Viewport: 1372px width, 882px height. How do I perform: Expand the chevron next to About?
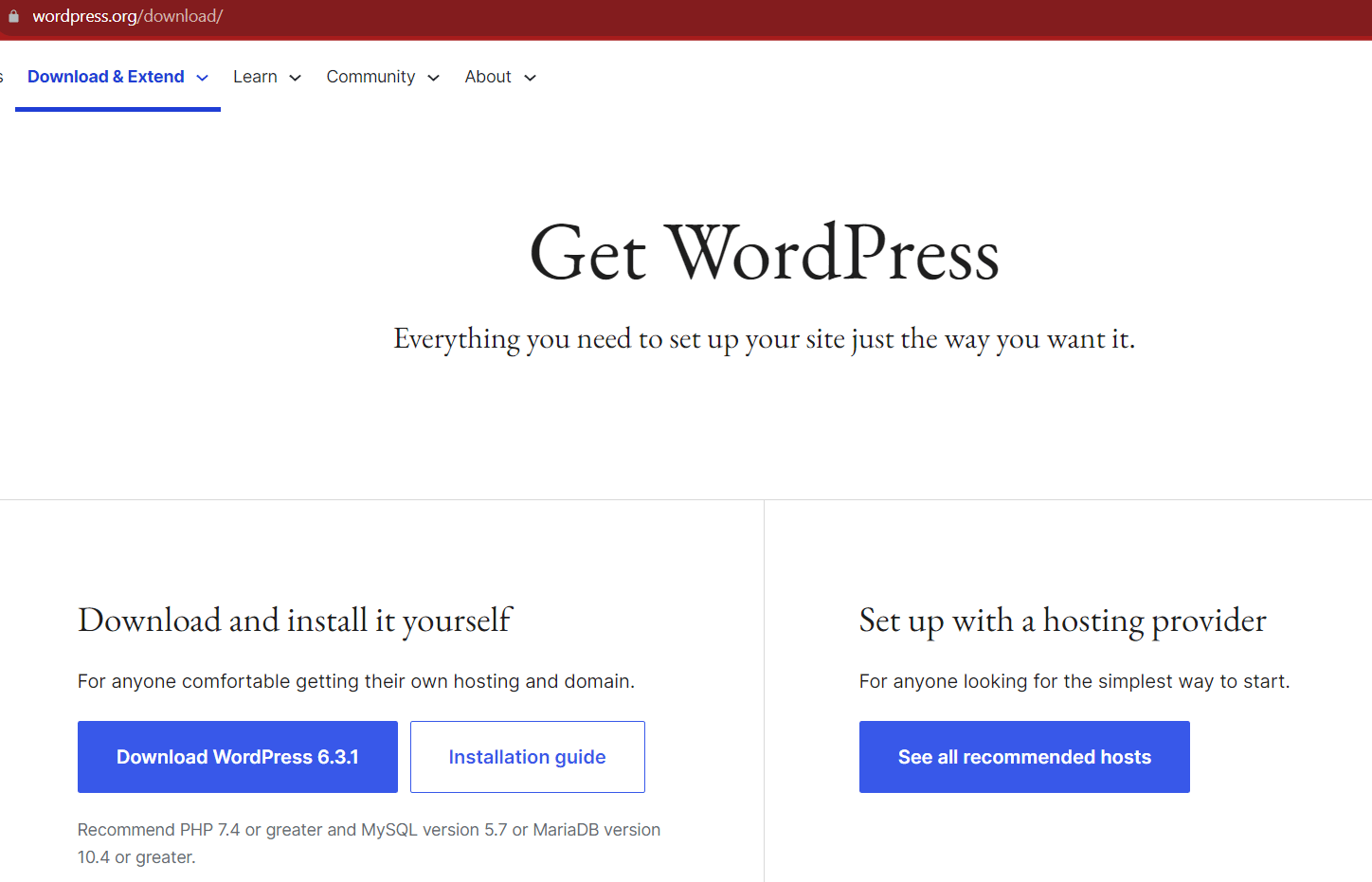(530, 78)
